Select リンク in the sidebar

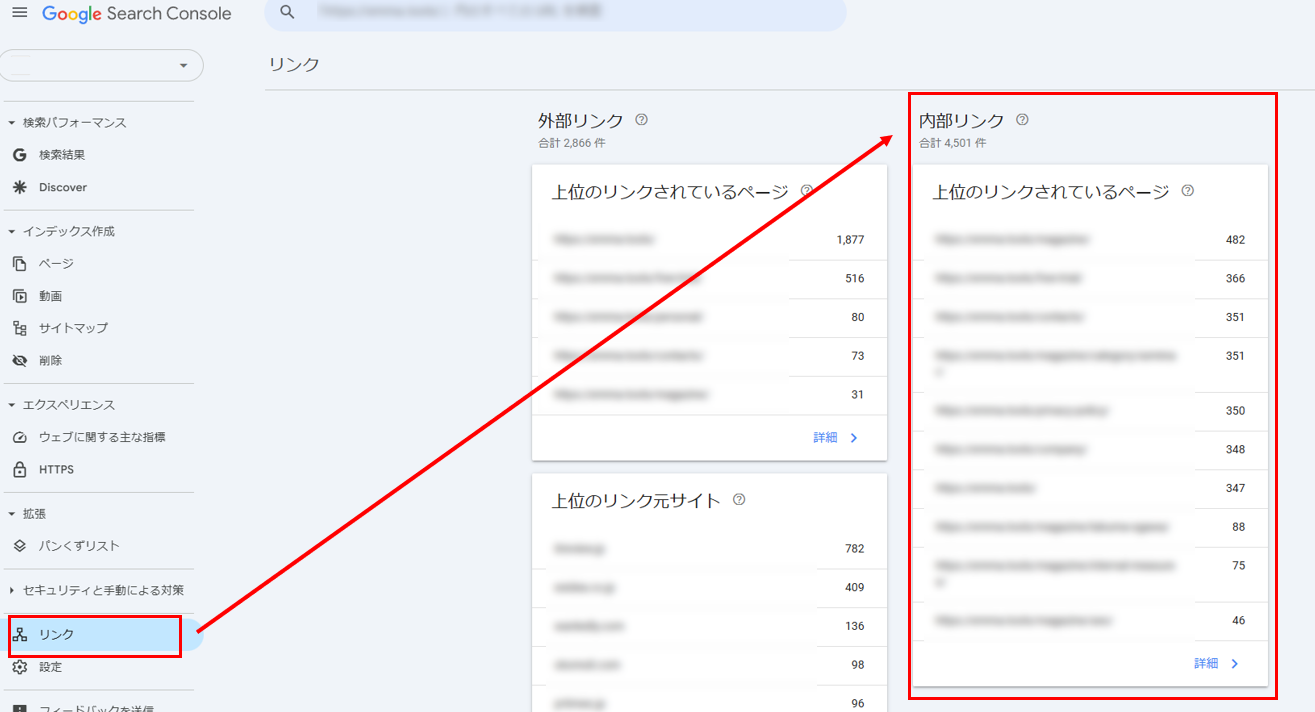click(x=56, y=635)
